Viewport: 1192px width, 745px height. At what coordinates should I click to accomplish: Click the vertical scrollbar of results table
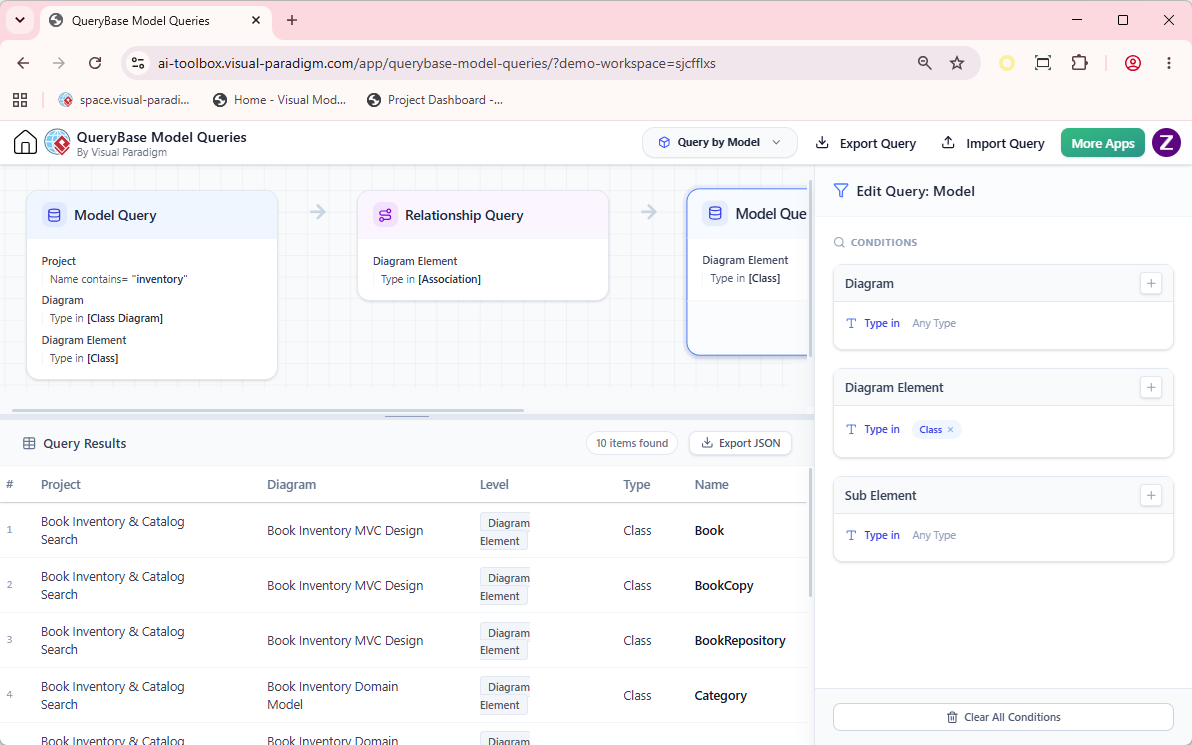coord(810,532)
